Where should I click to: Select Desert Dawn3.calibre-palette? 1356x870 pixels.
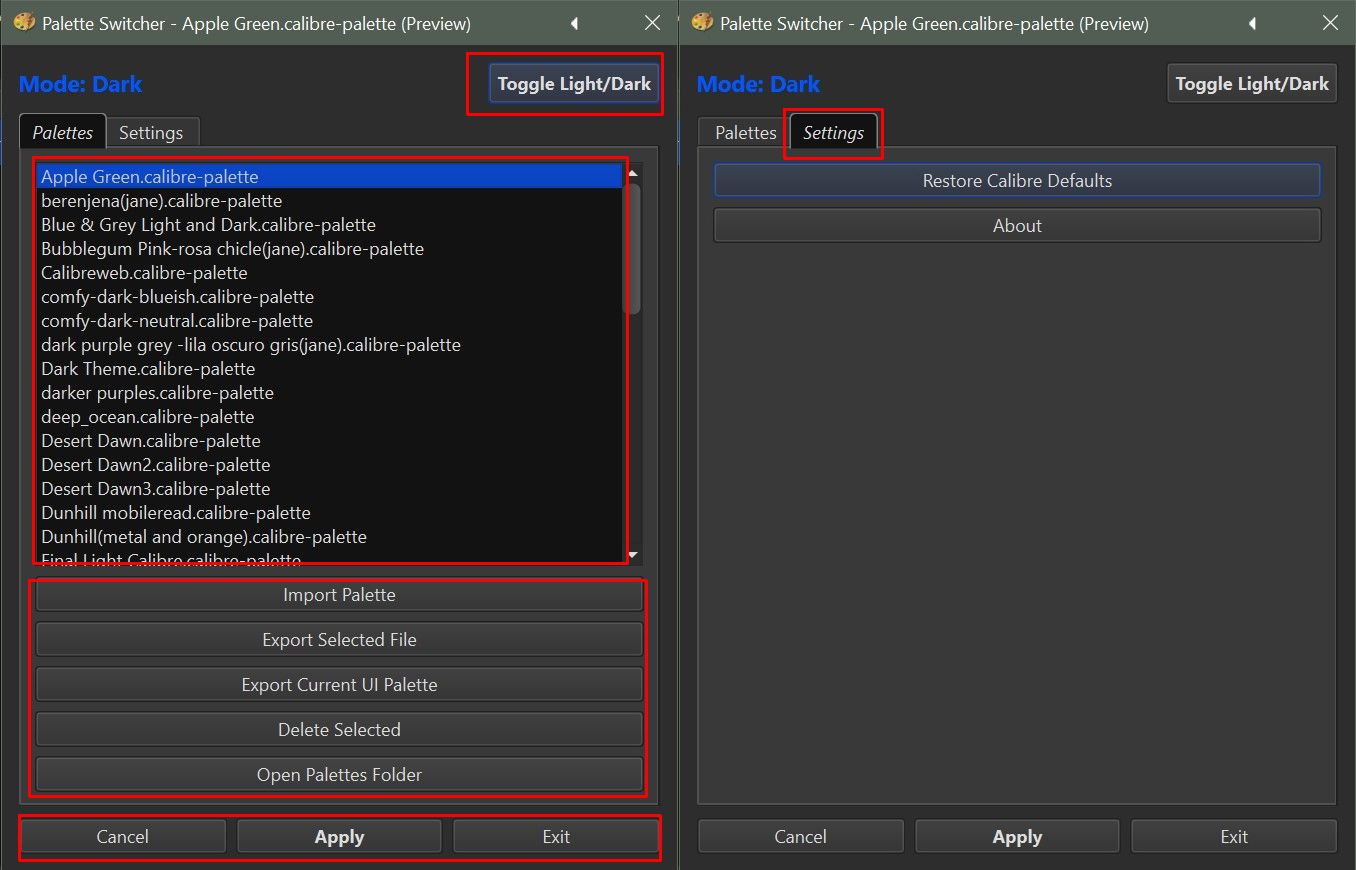tap(330, 489)
